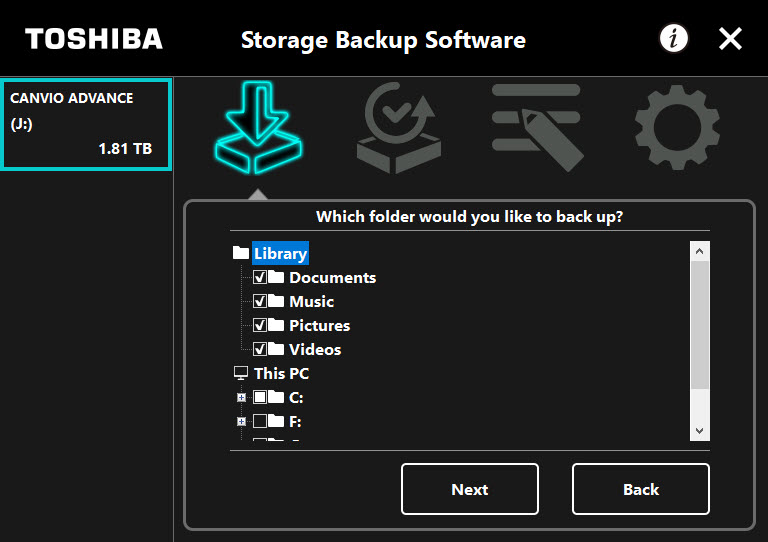Viewport: 768px width, 542px height.
Task: Open the Settings gear icon
Action: pos(677,127)
